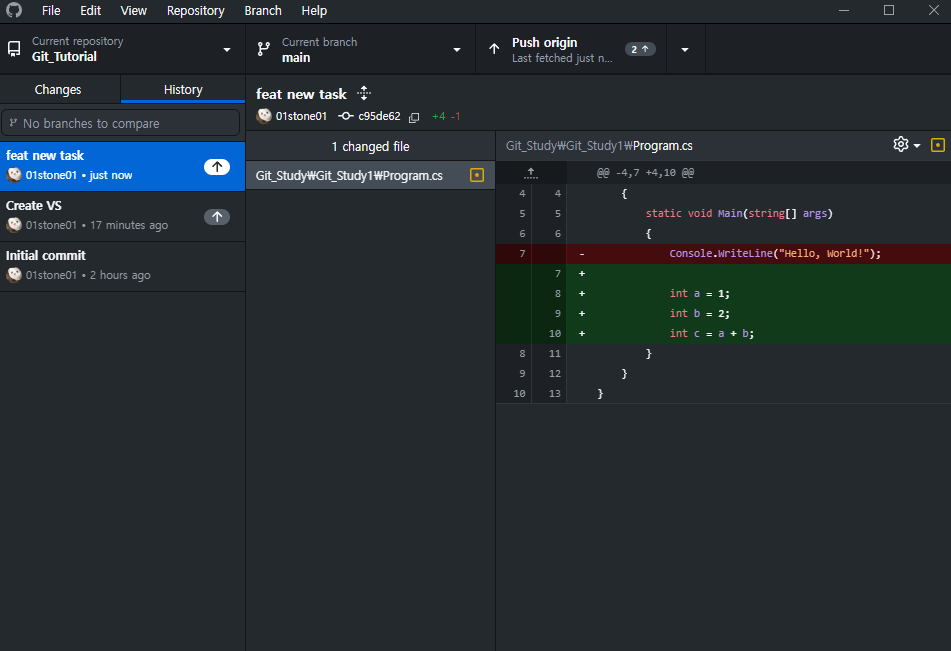Minimize the GitHub Desktop window
Viewport: 951px width, 651px height.
point(844,10)
